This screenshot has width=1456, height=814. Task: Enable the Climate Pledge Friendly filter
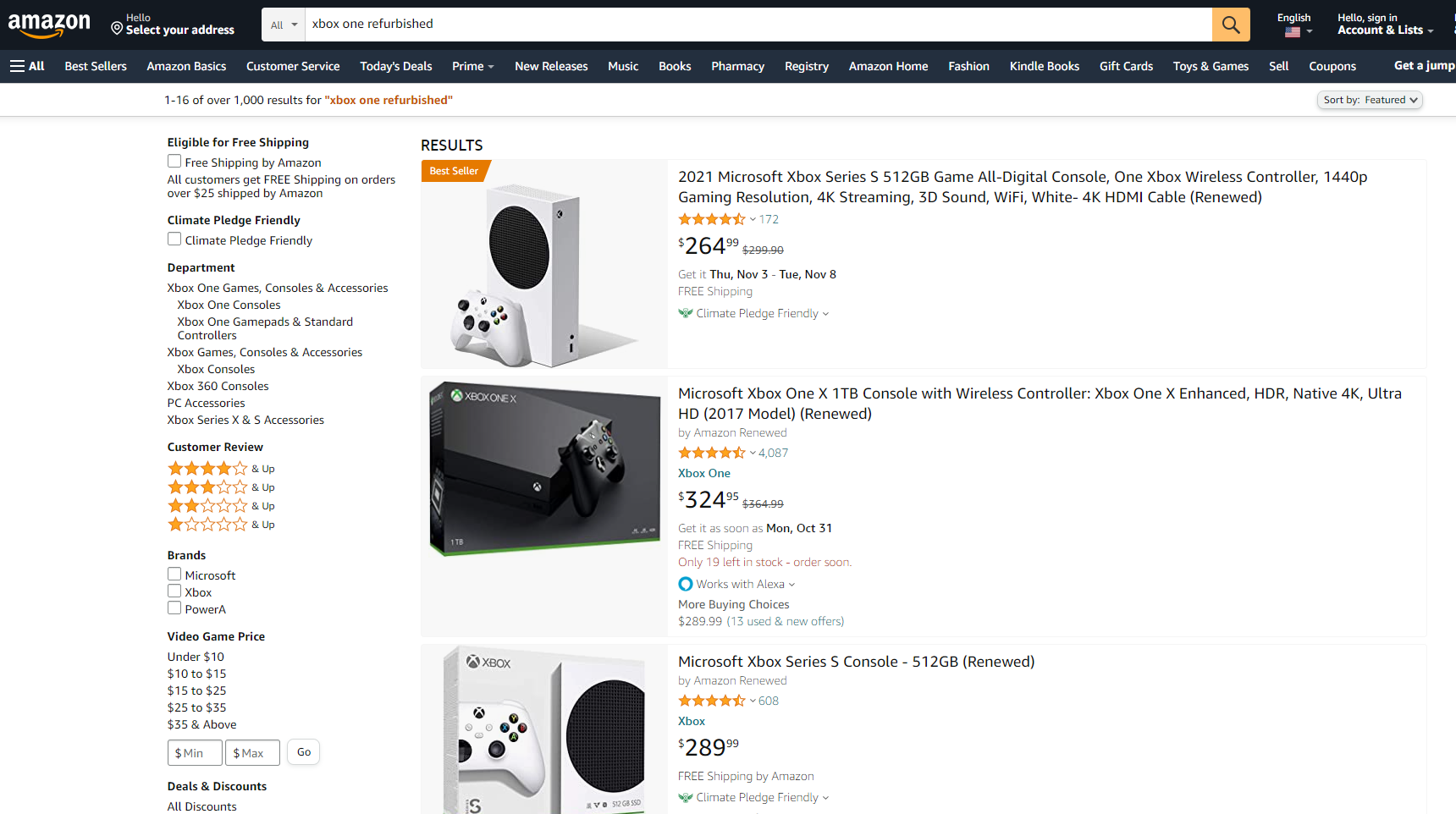(x=174, y=239)
